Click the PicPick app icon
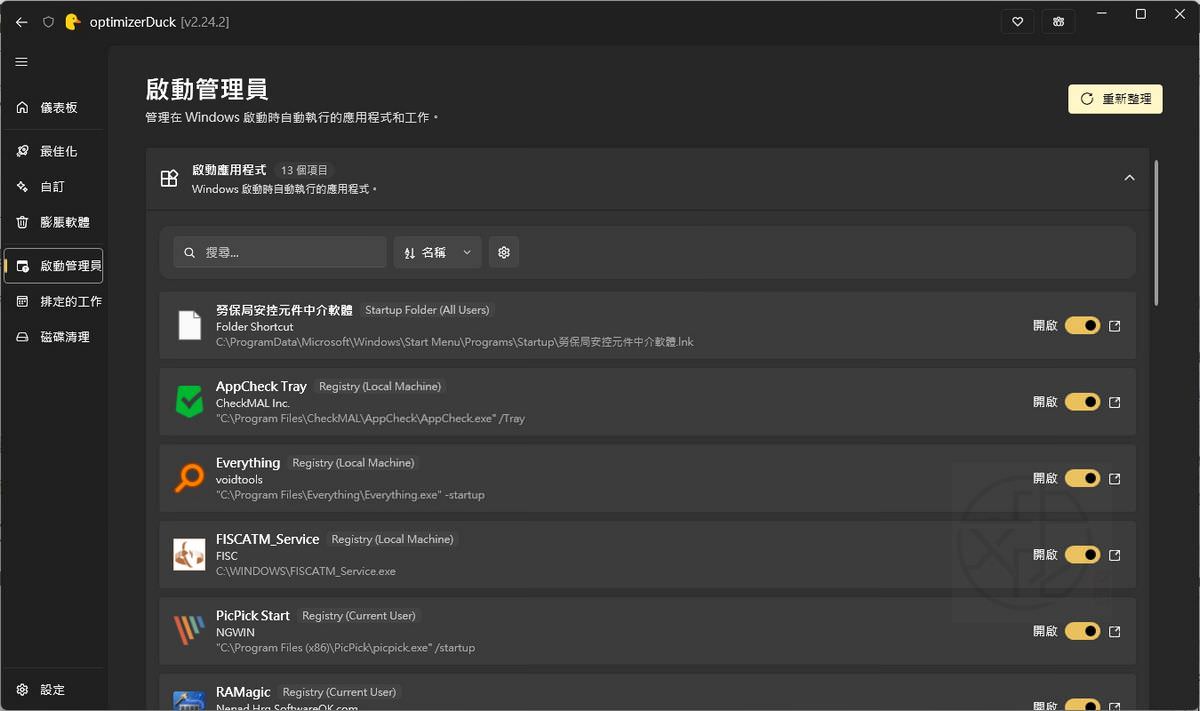The image size is (1200, 711). click(x=189, y=631)
